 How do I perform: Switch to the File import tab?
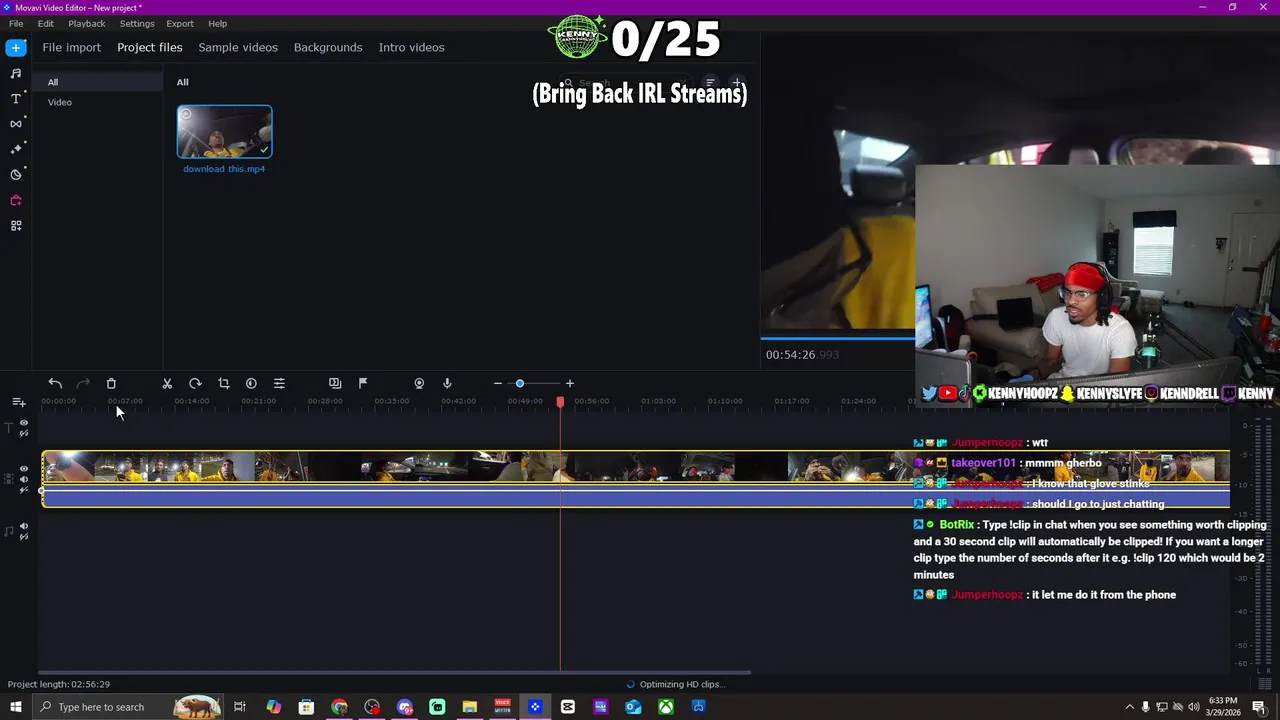[71, 47]
